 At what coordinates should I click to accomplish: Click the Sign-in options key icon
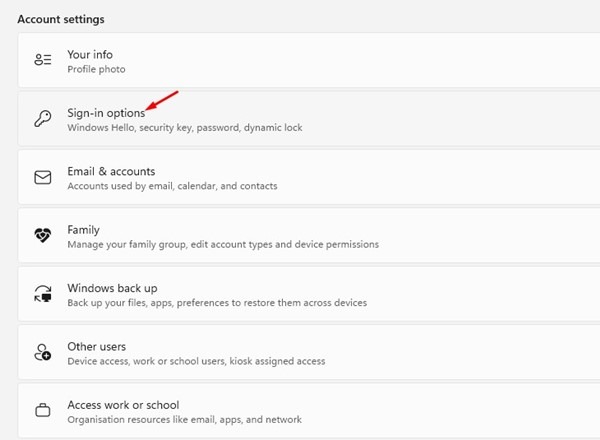pyautogui.click(x=43, y=119)
